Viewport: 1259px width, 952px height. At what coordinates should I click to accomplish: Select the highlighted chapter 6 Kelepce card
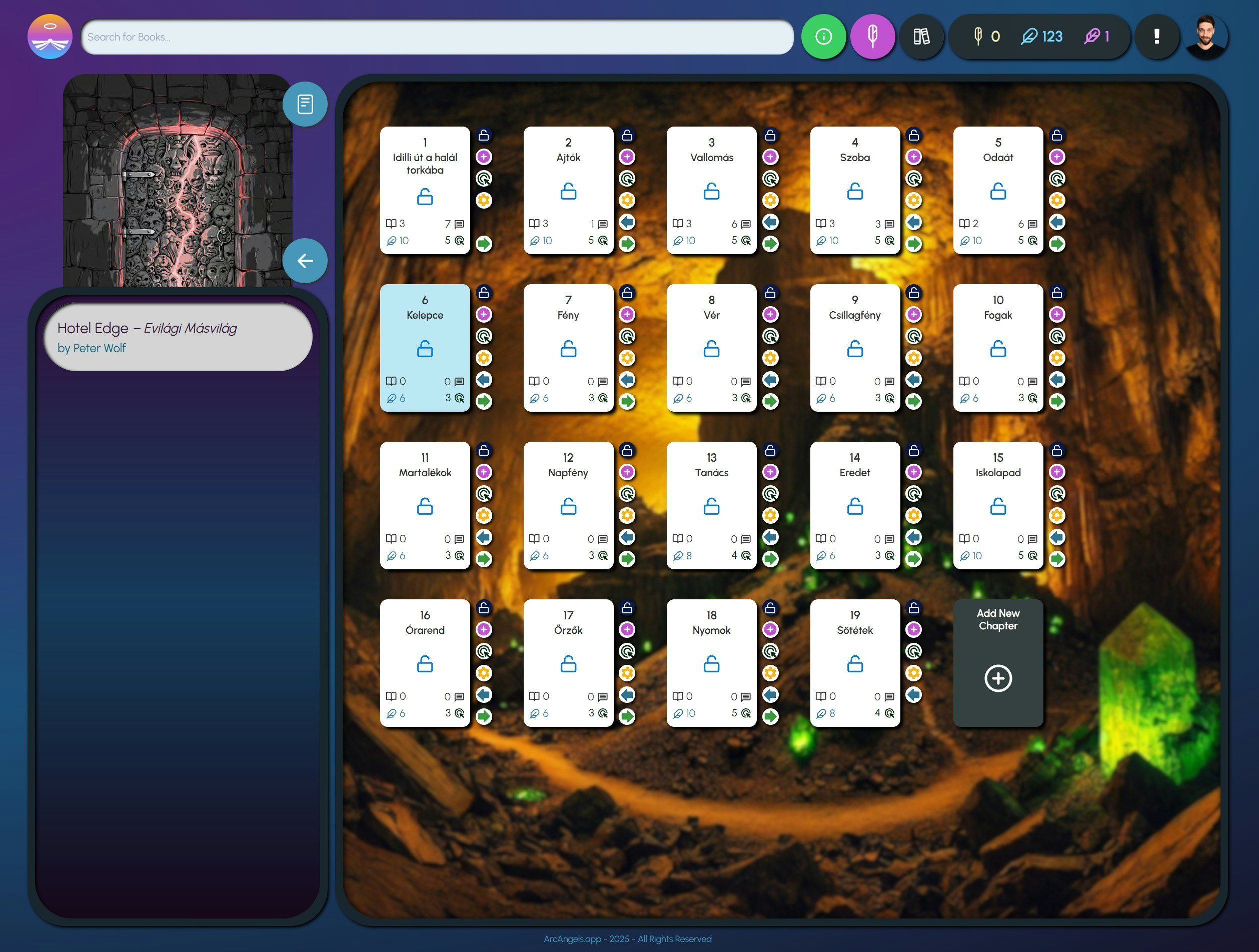[x=425, y=347]
